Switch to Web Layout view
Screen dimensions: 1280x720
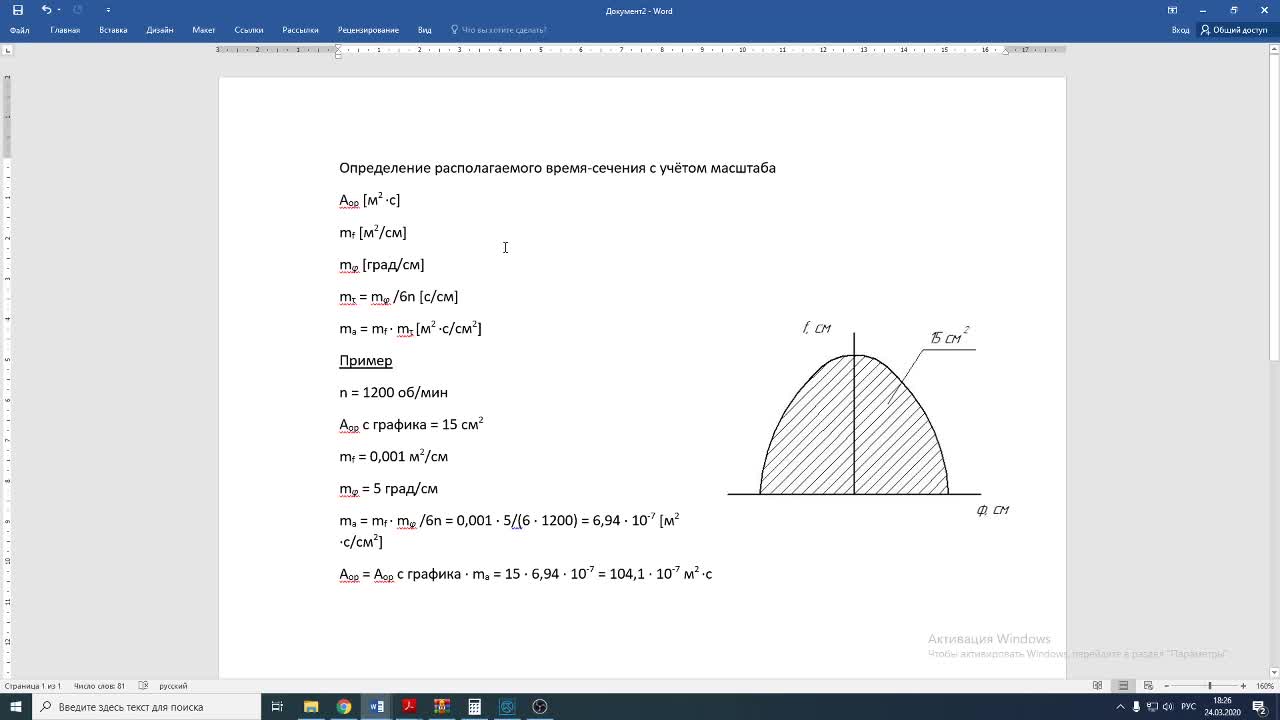click(1148, 686)
